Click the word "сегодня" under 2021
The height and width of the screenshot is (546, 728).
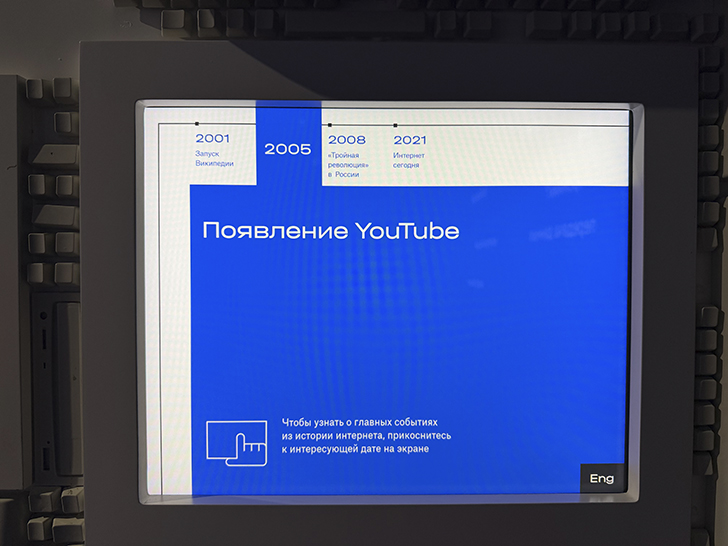(x=406, y=165)
